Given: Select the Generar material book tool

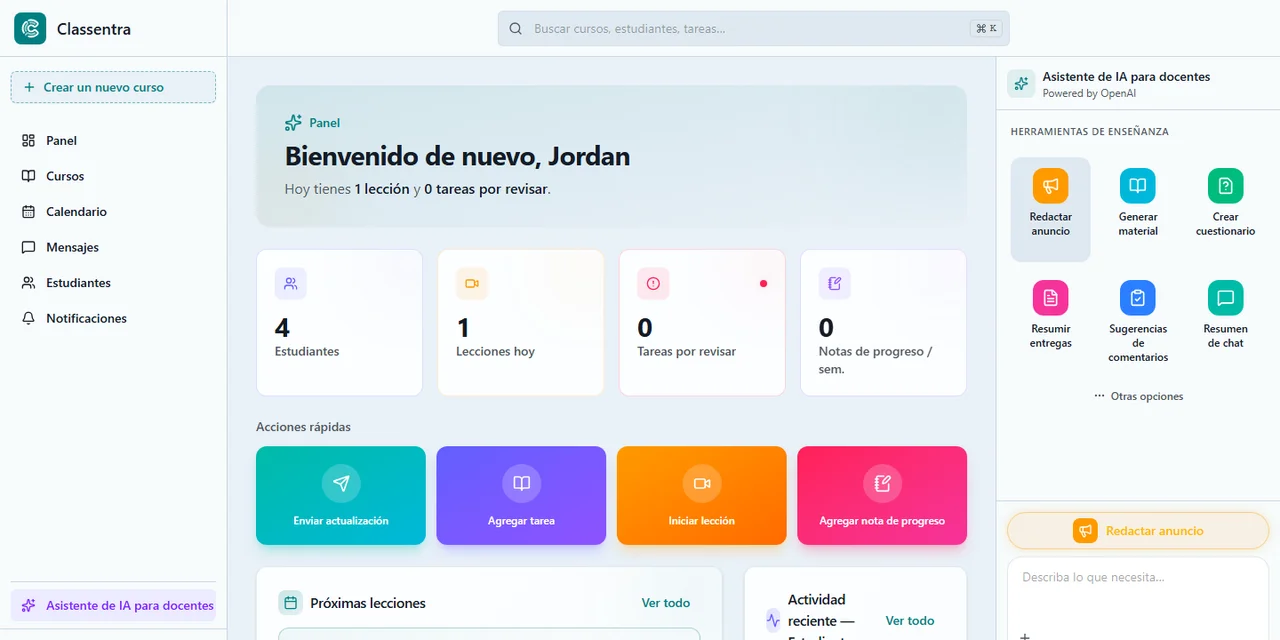Looking at the screenshot, I should point(1138,209).
